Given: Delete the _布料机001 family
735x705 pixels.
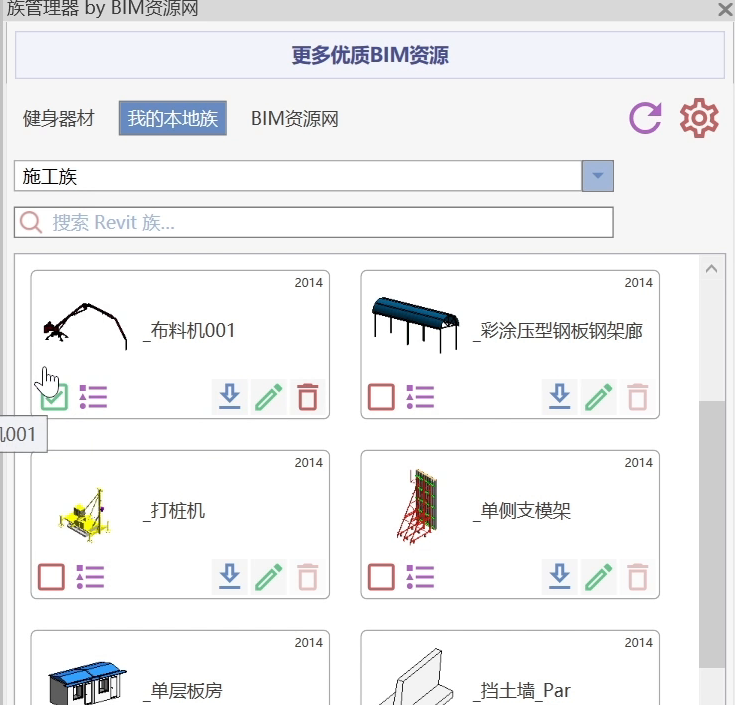Looking at the screenshot, I should tap(308, 397).
